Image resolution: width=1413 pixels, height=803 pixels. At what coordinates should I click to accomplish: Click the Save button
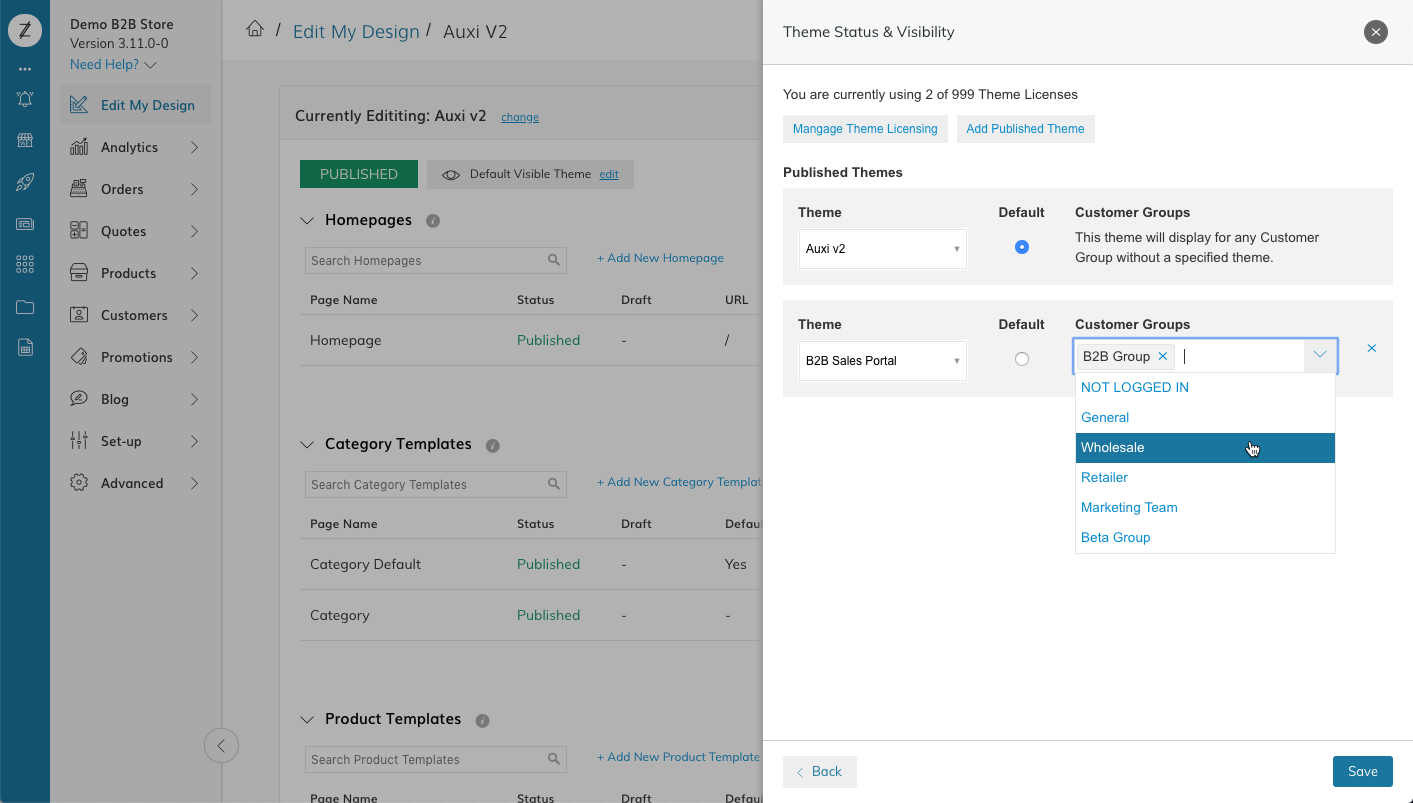pyautogui.click(x=1362, y=771)
